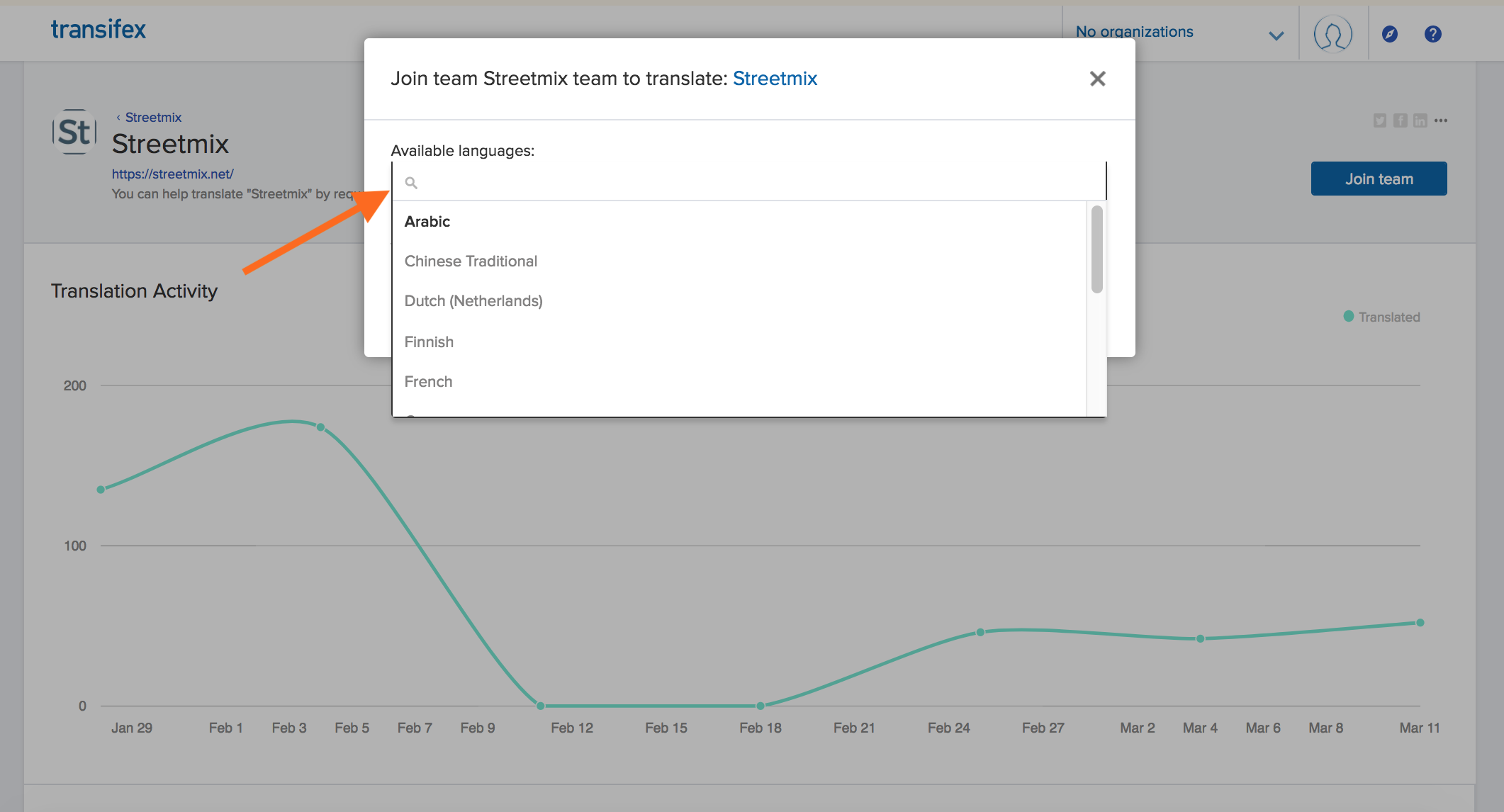Click the Join team button
This screenshot has height=812, width=1504.
[1379, 179]
